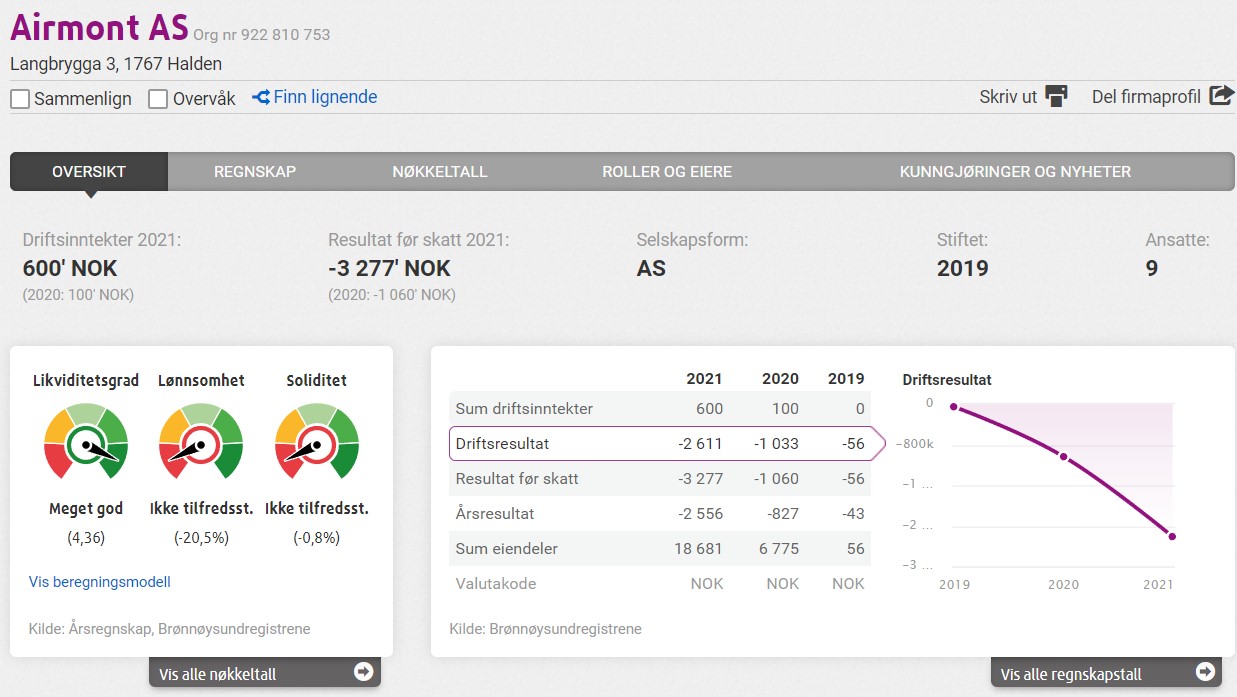Open the Vis beregningsmodell link
This screenshot has width=1237, height=697.
100,582
